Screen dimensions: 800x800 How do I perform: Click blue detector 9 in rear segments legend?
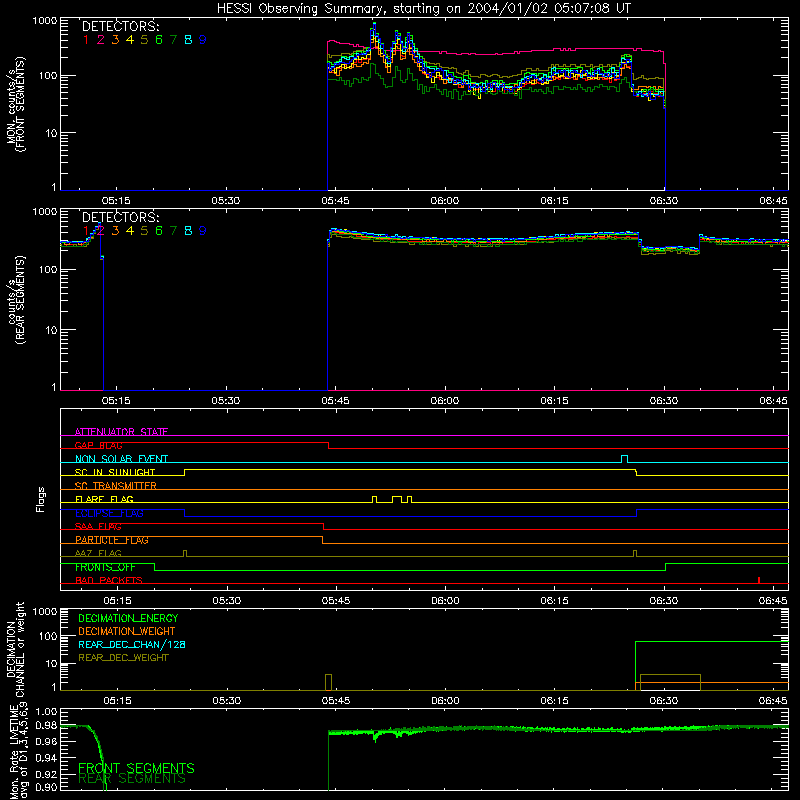pyautogui.click(x=203, y=231)
